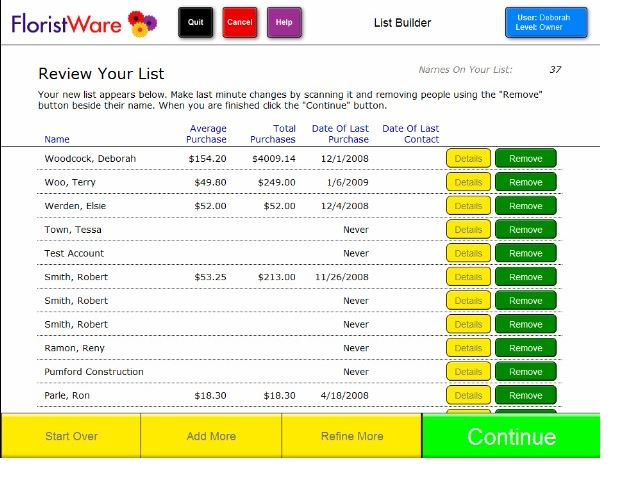Remove Woo, Terry from the list
The image size is (634, 481).
(526, 182)
